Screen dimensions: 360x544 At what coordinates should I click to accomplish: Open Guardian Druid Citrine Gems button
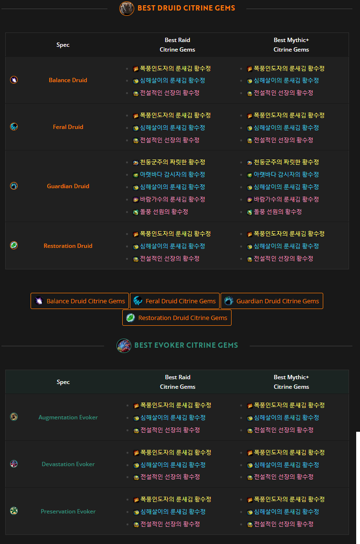272,301
